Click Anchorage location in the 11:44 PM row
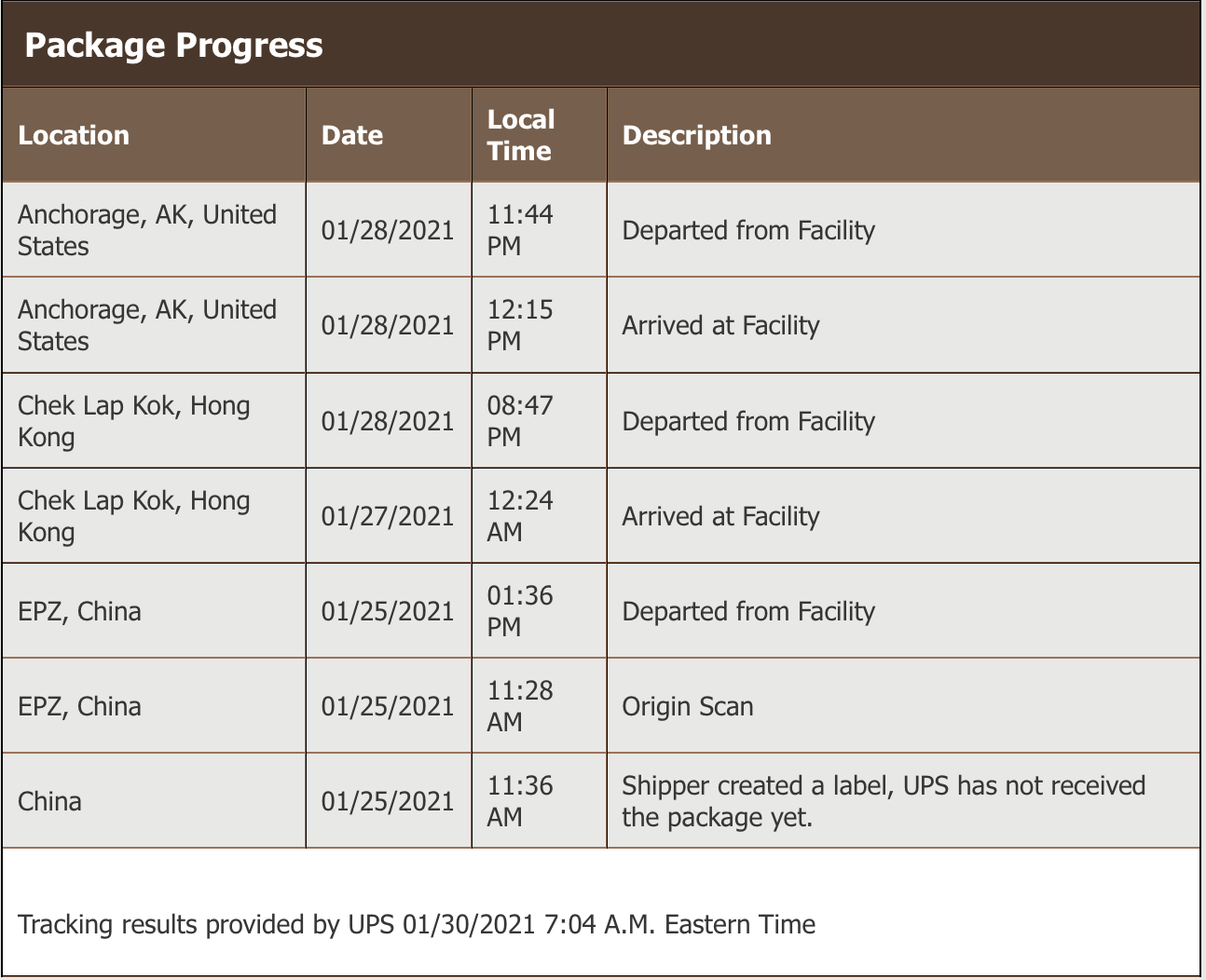The height and width of the screenshot is (980, 1206). [x=147, y=231]
